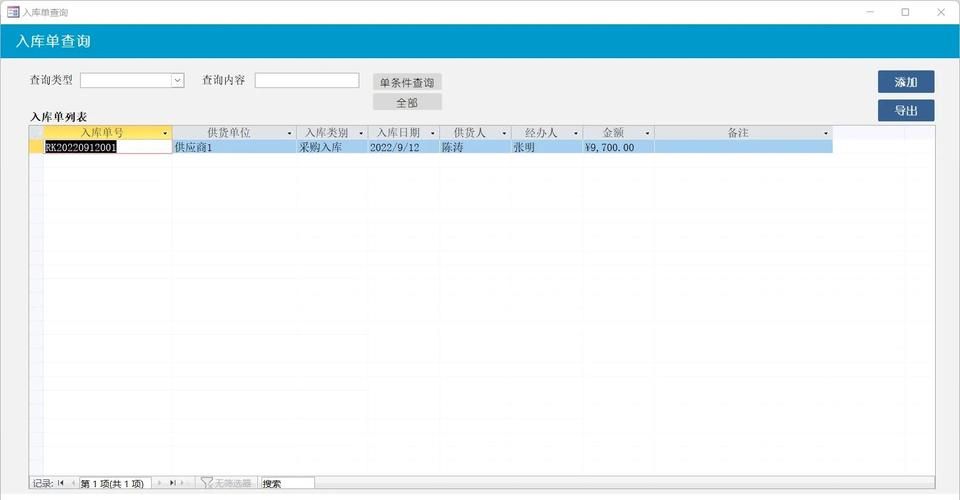Go to previous record navigation arrow
Image resolution: width=960 pixels, height=500 pixels.
pyautogui.click(x=73, y=483)
